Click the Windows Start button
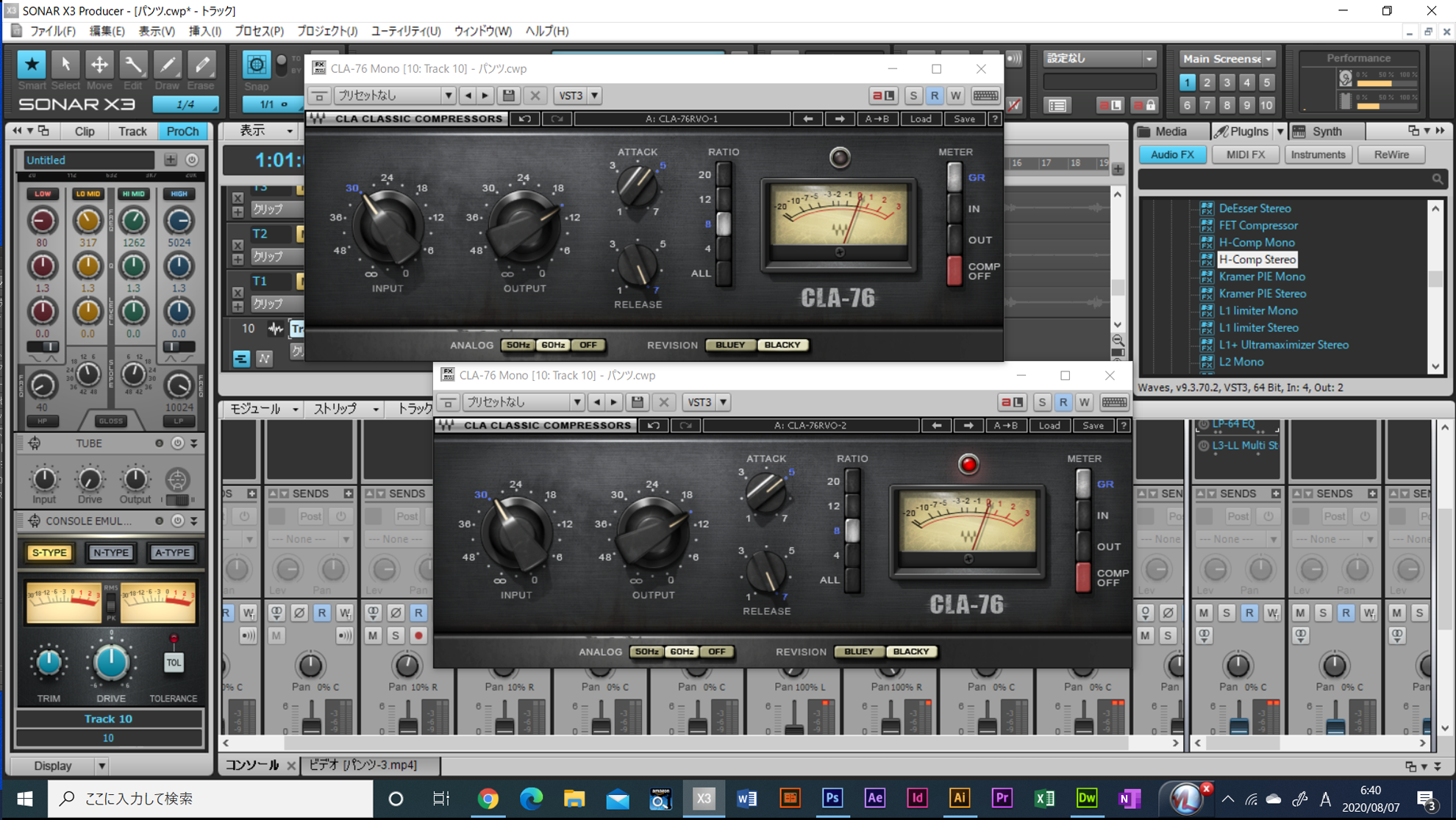 click(x=24, y=798)
